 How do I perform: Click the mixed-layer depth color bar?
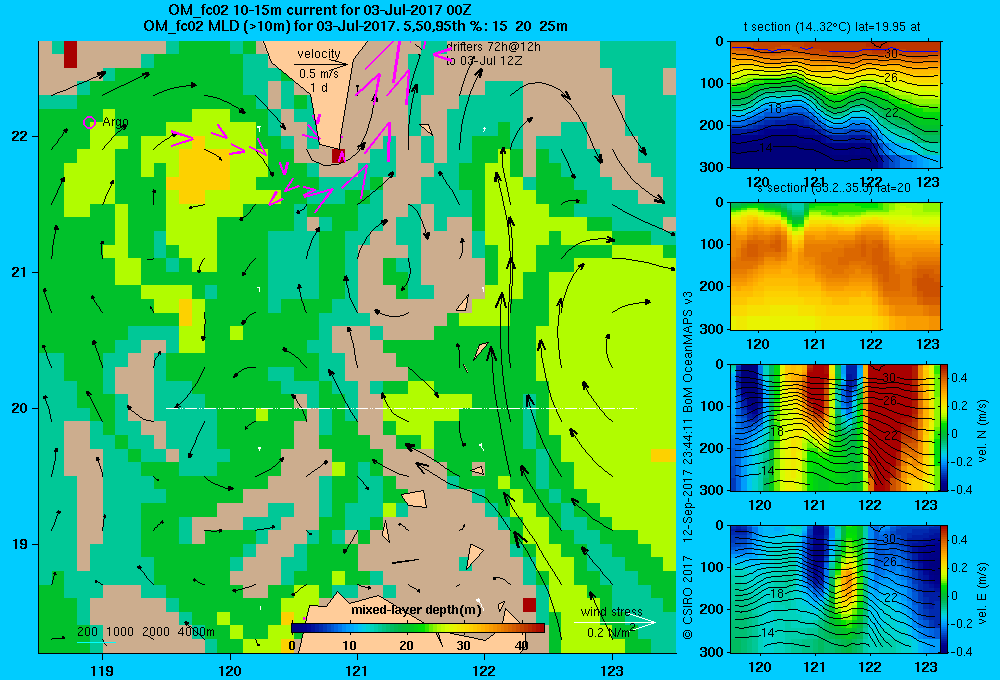click(x=418, y=628)
